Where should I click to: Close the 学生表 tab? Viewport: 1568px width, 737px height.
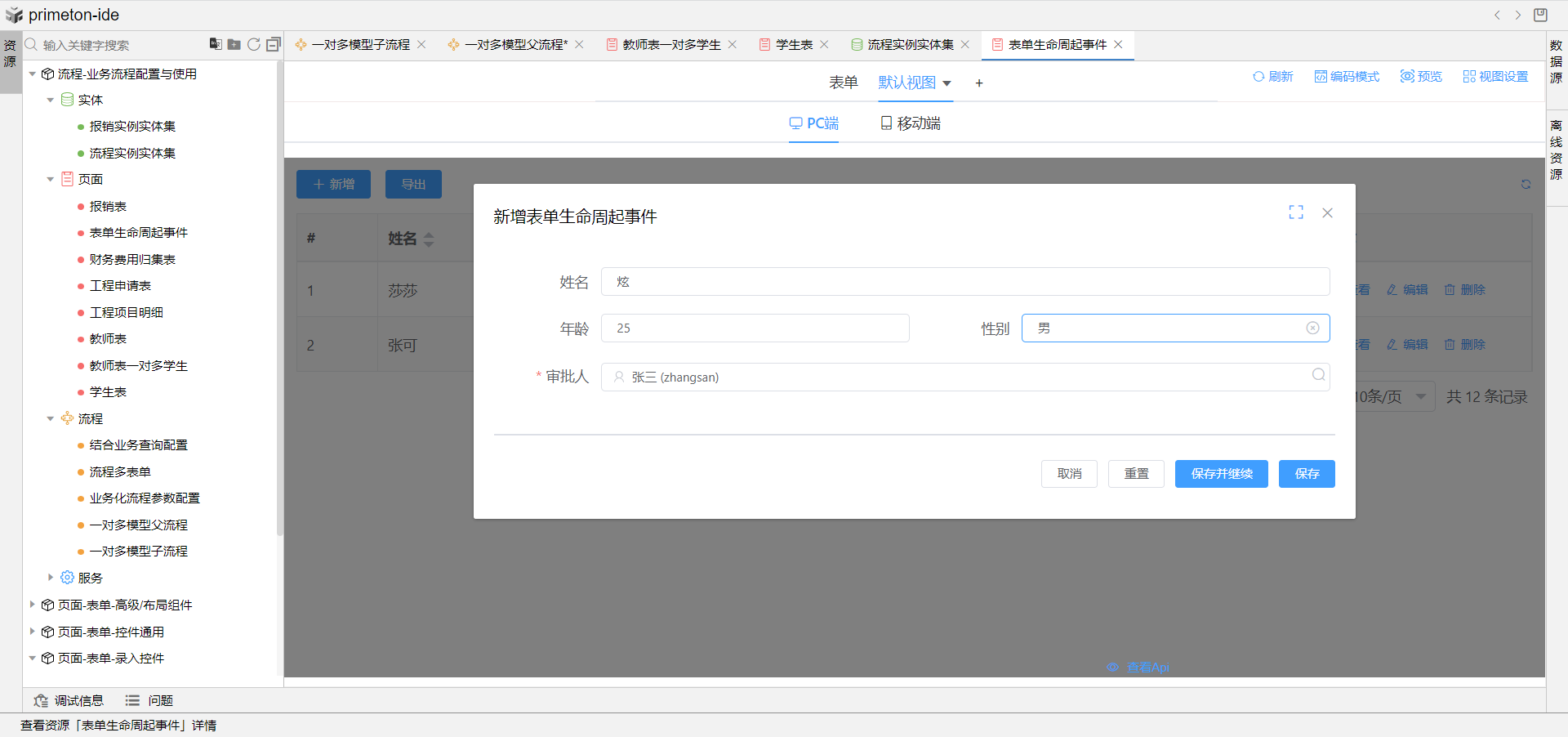point(825,45)
